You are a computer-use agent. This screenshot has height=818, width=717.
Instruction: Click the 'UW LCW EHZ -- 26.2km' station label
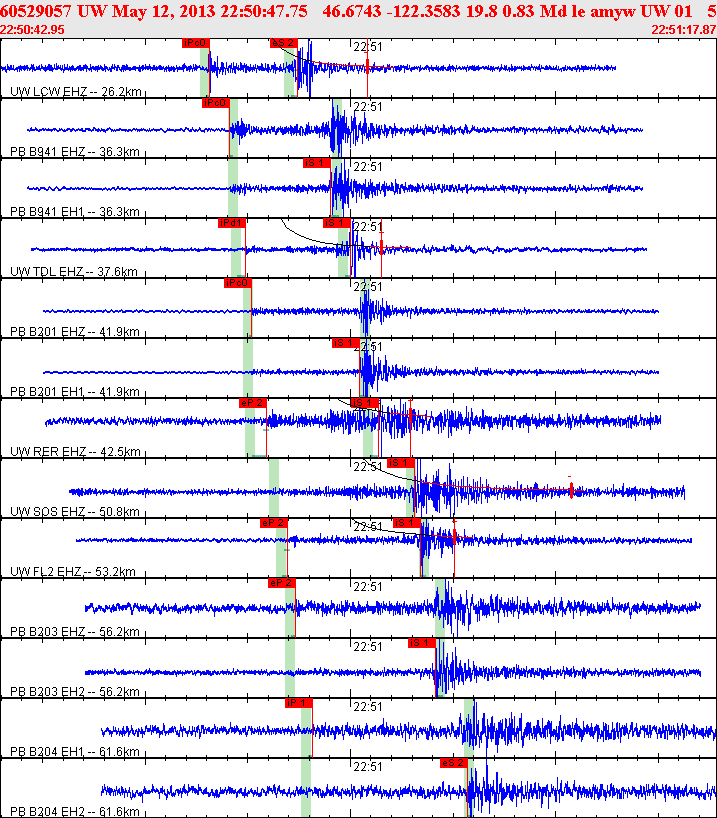[76, 92]
